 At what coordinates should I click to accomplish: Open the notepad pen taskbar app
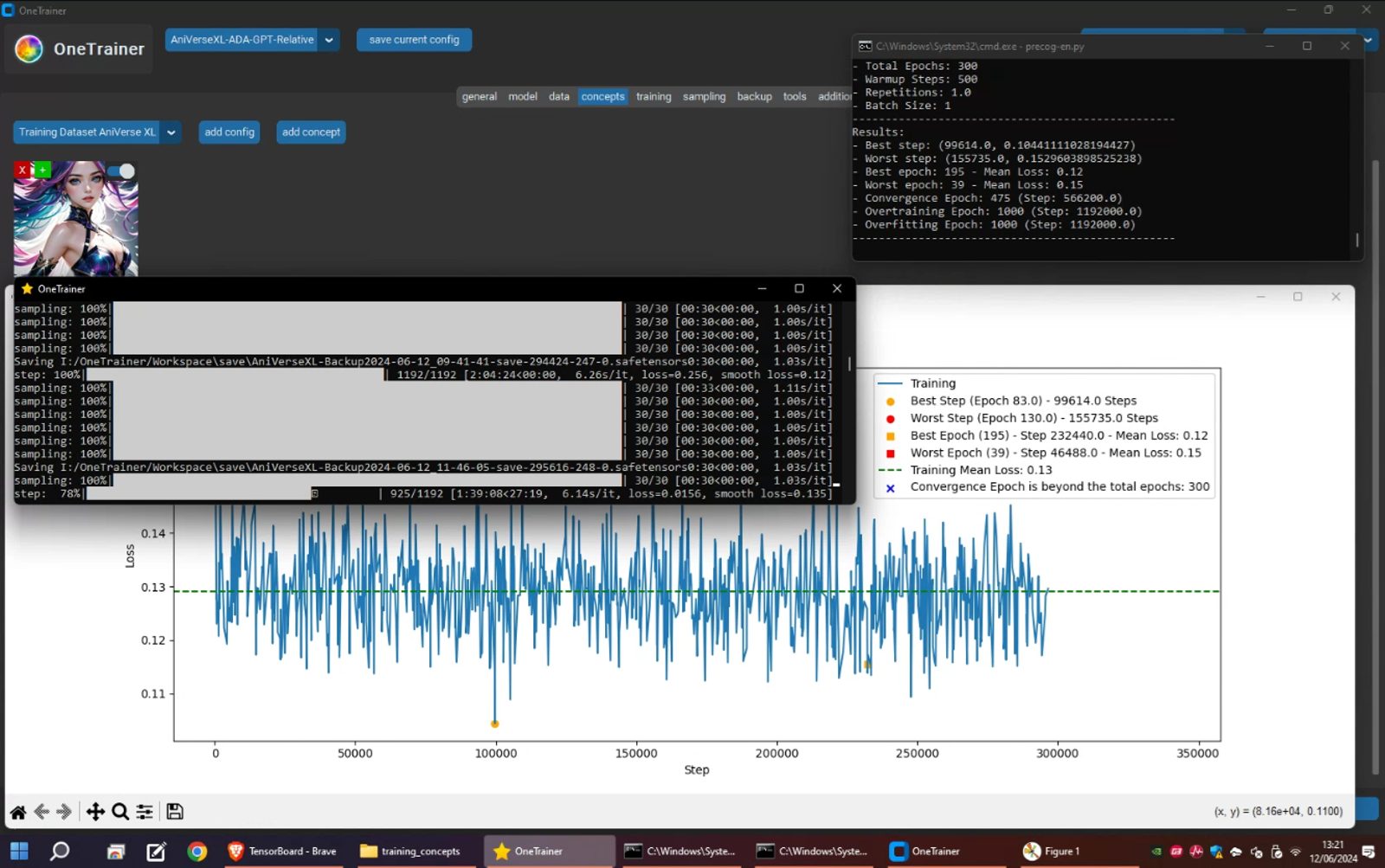pyautogui.click(x=156, y=852)
